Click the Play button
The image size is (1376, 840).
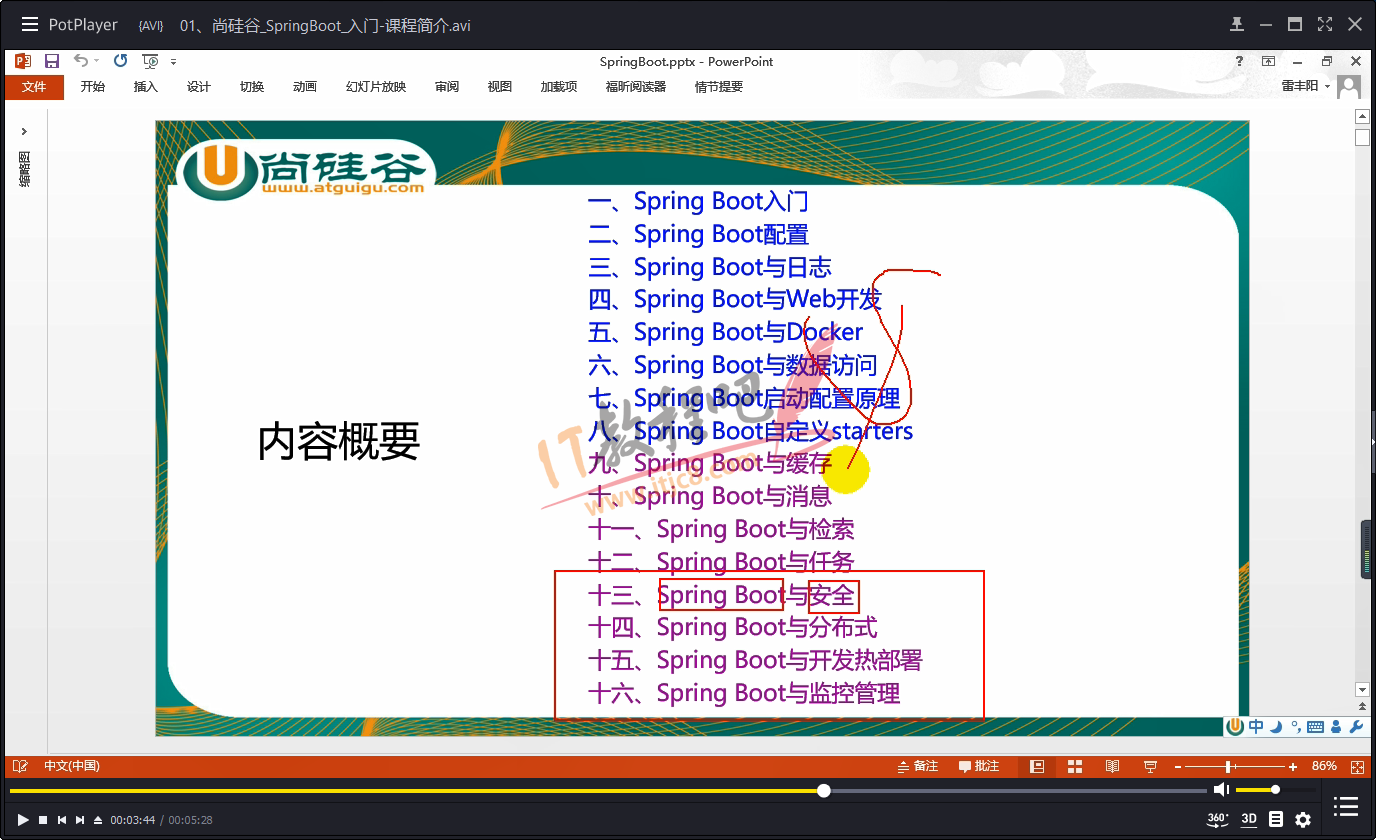[23, 820]
